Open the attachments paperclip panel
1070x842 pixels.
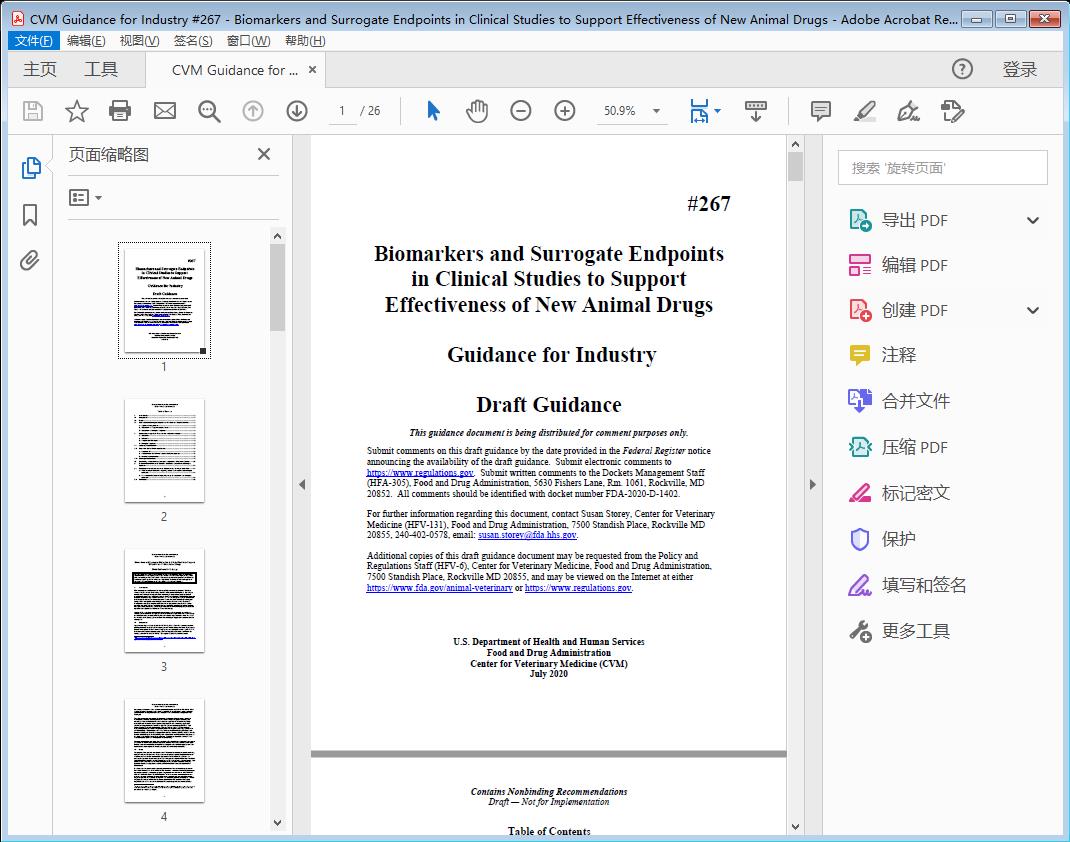(x=30, y=260)
